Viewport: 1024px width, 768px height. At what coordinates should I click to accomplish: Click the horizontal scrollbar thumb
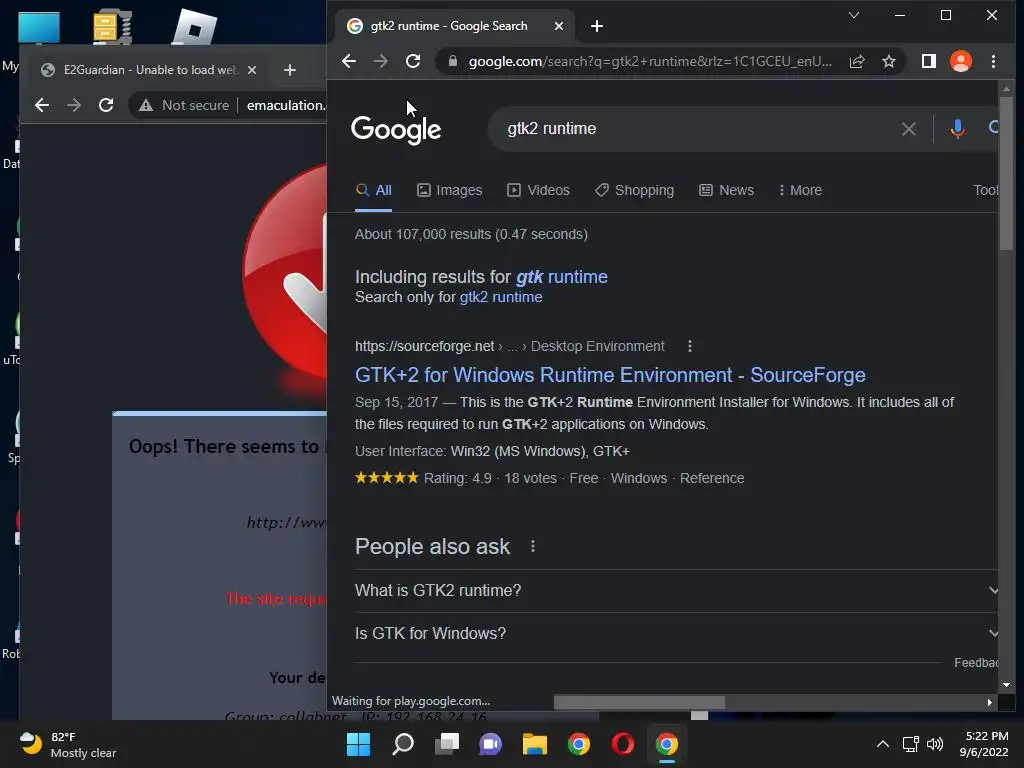coord(639,702)
